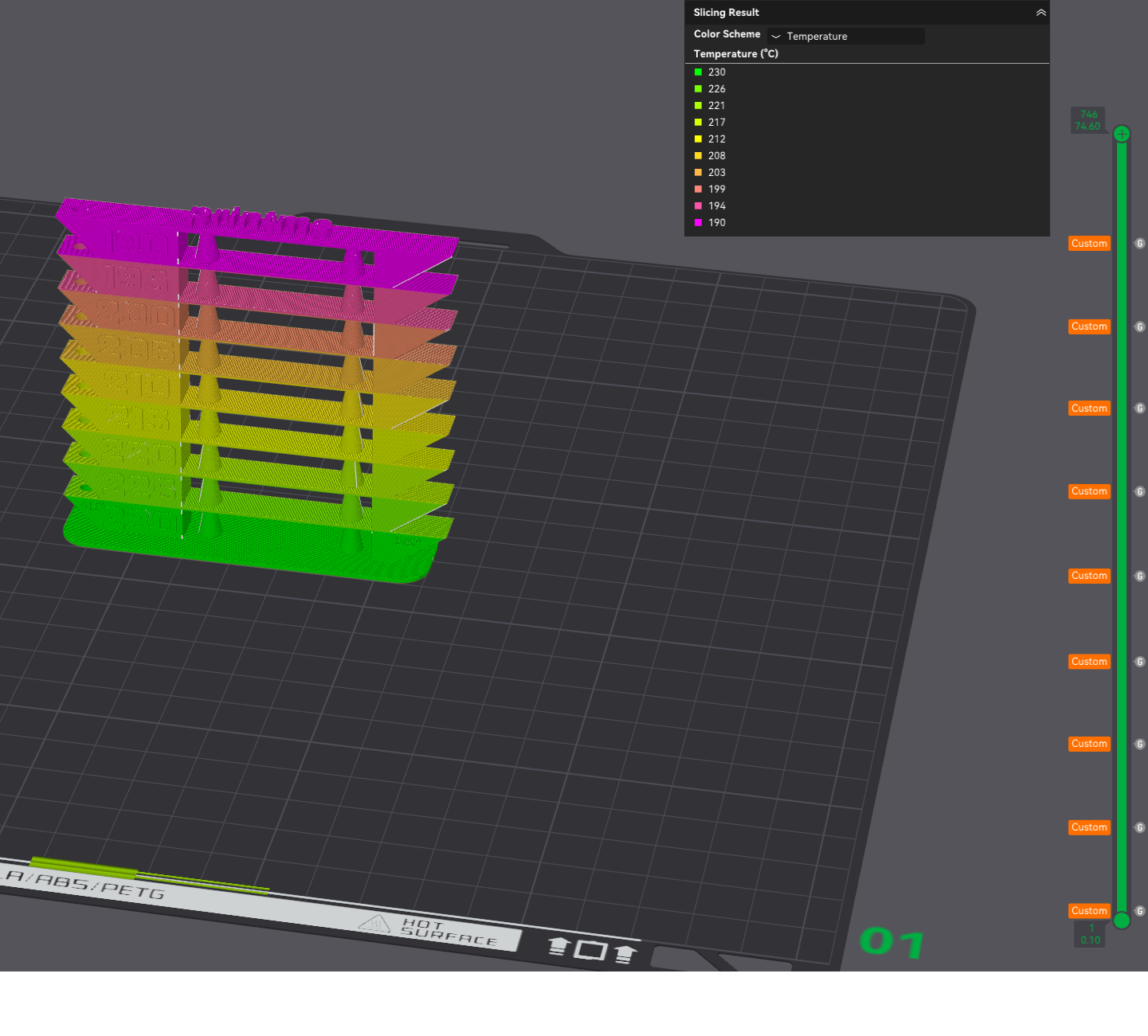Click the Color Scheme label
1148x1036 pixels.
coord(727,34)
